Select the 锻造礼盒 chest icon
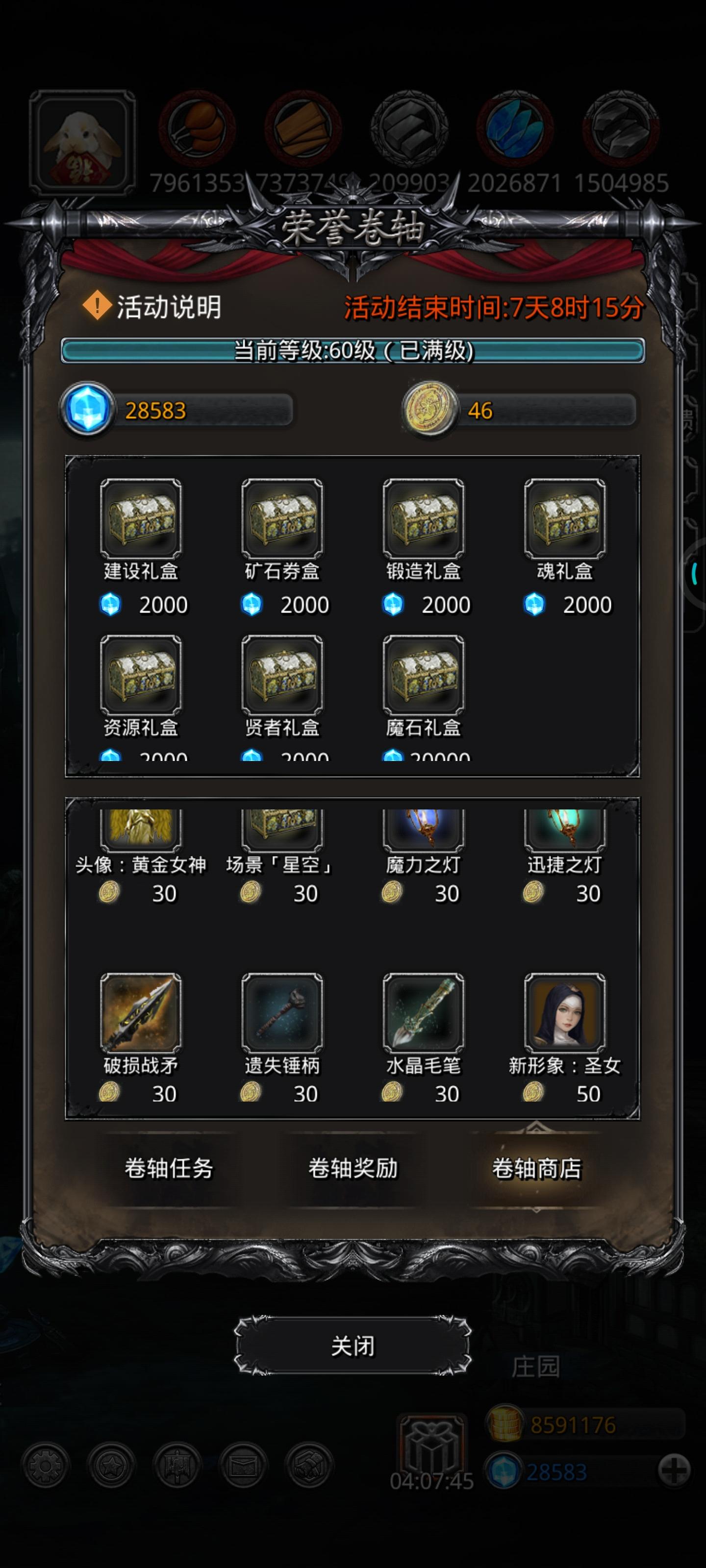 [x=424, y=518]
